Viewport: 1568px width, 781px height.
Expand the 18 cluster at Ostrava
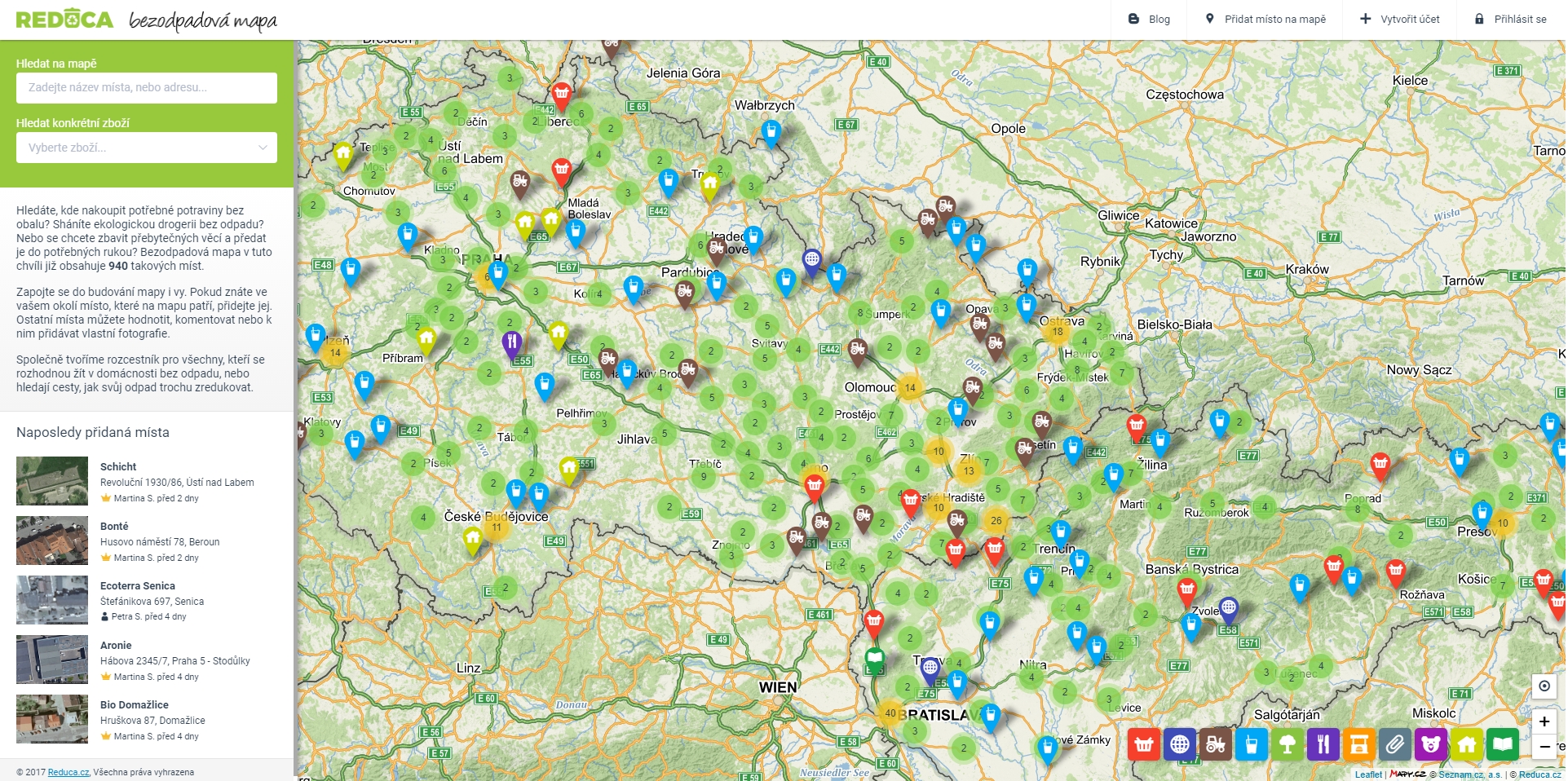point(1058,332)
